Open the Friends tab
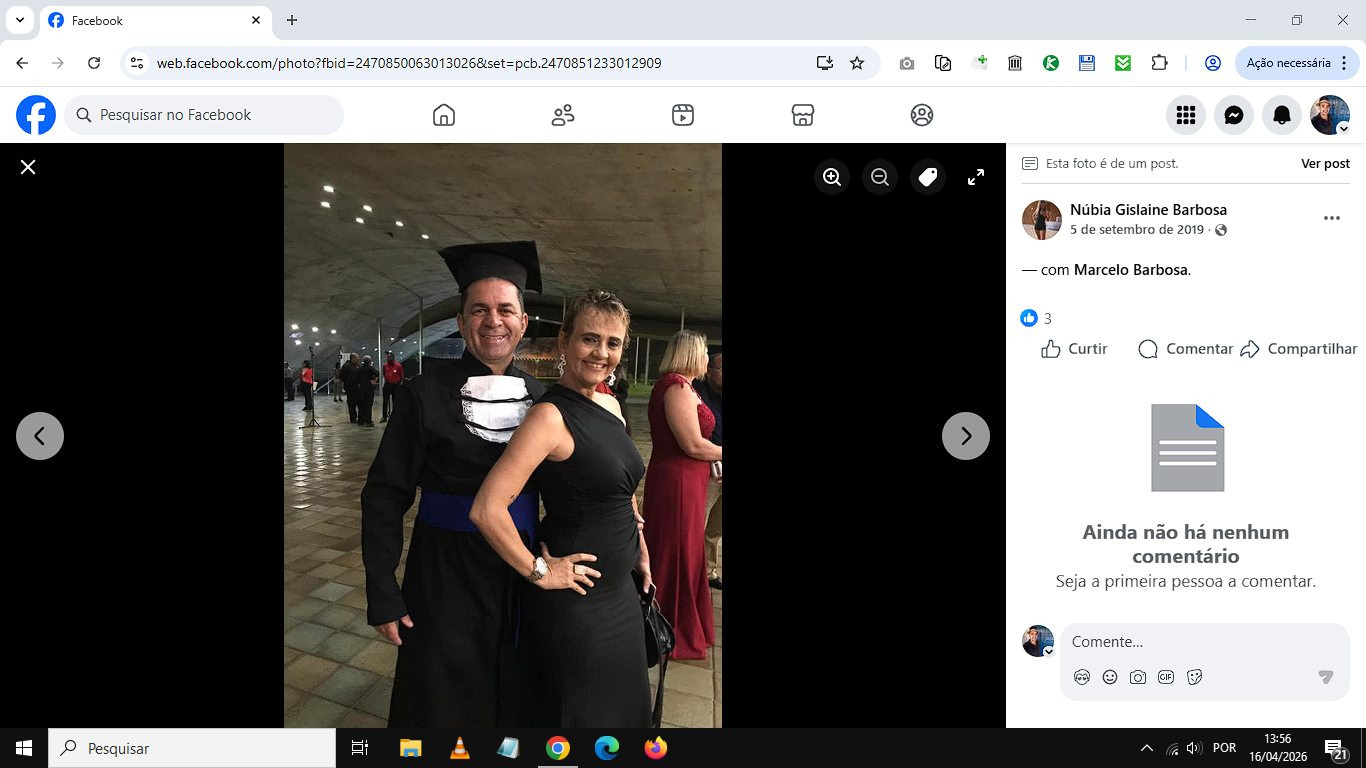Viewport: 1366px width, 768px height. click(x=563, y=115)
